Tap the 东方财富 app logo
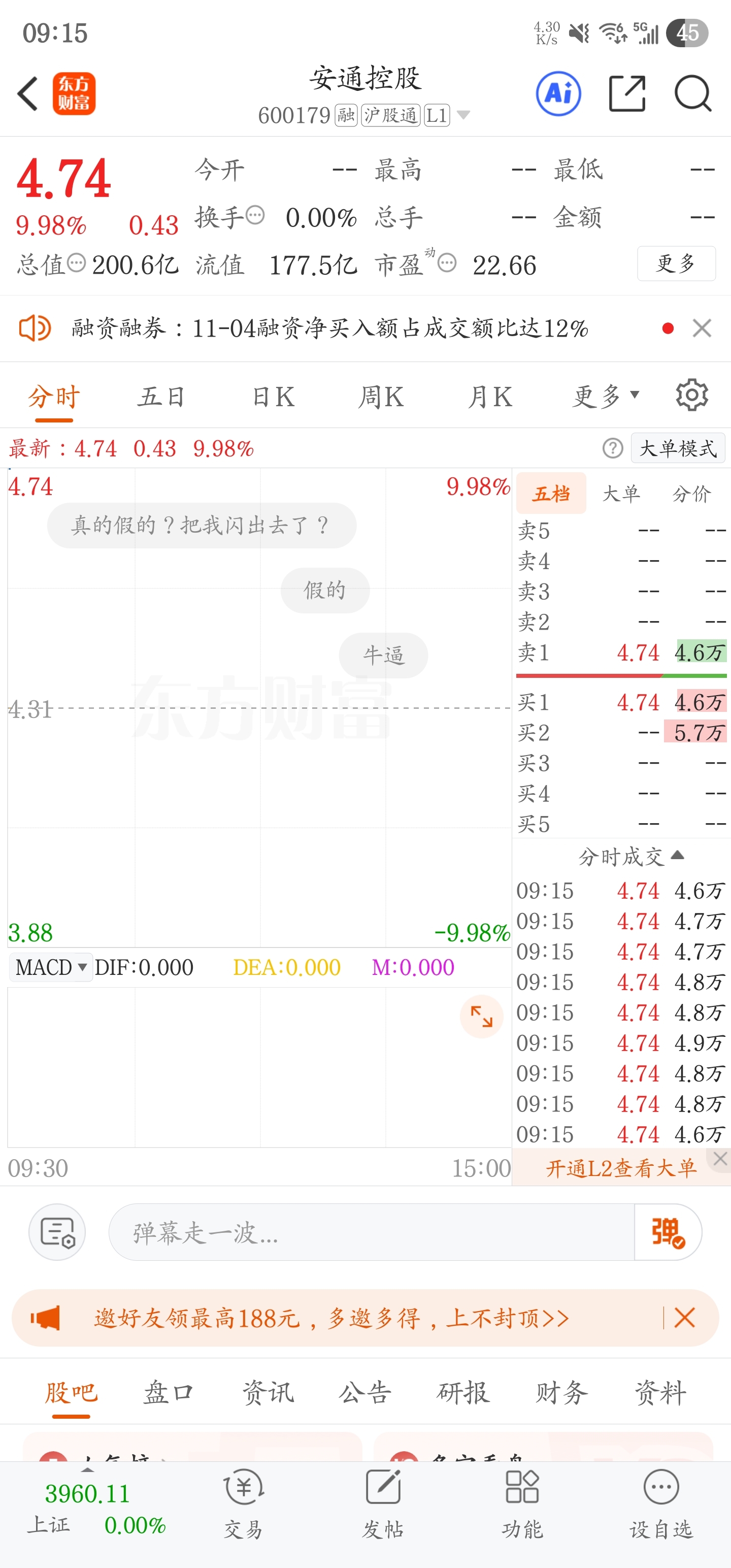The image size is (731, 1568). point(74,94)
